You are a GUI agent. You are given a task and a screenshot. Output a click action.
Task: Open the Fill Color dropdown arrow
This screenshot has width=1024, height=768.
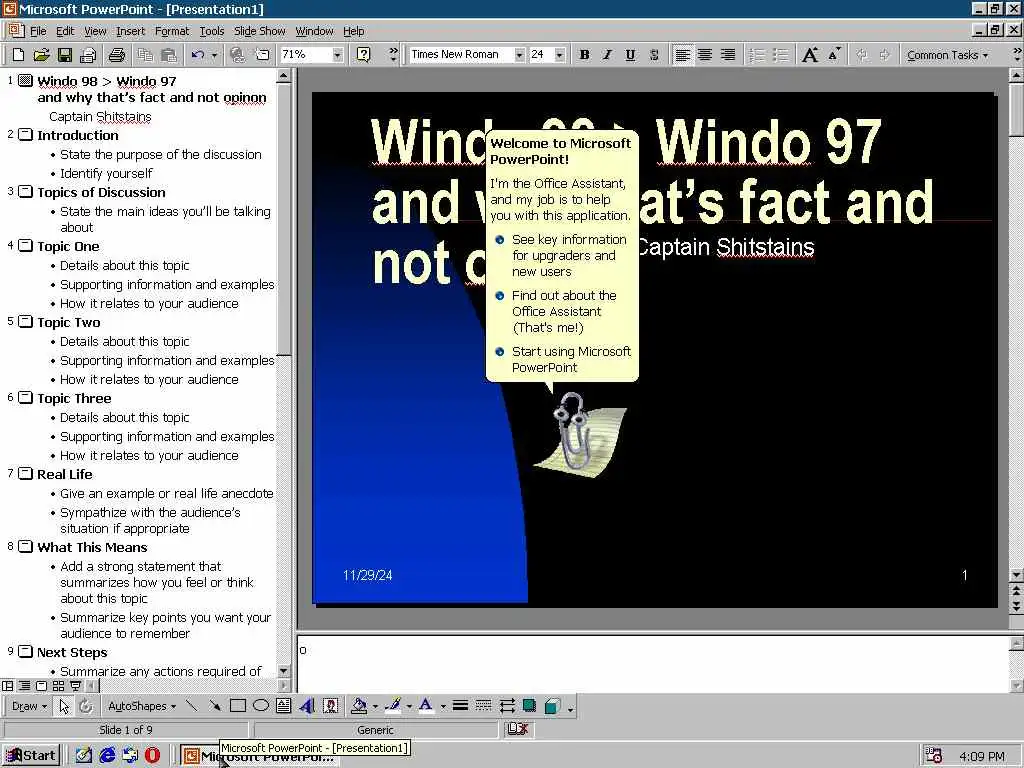tap(375, 706)
